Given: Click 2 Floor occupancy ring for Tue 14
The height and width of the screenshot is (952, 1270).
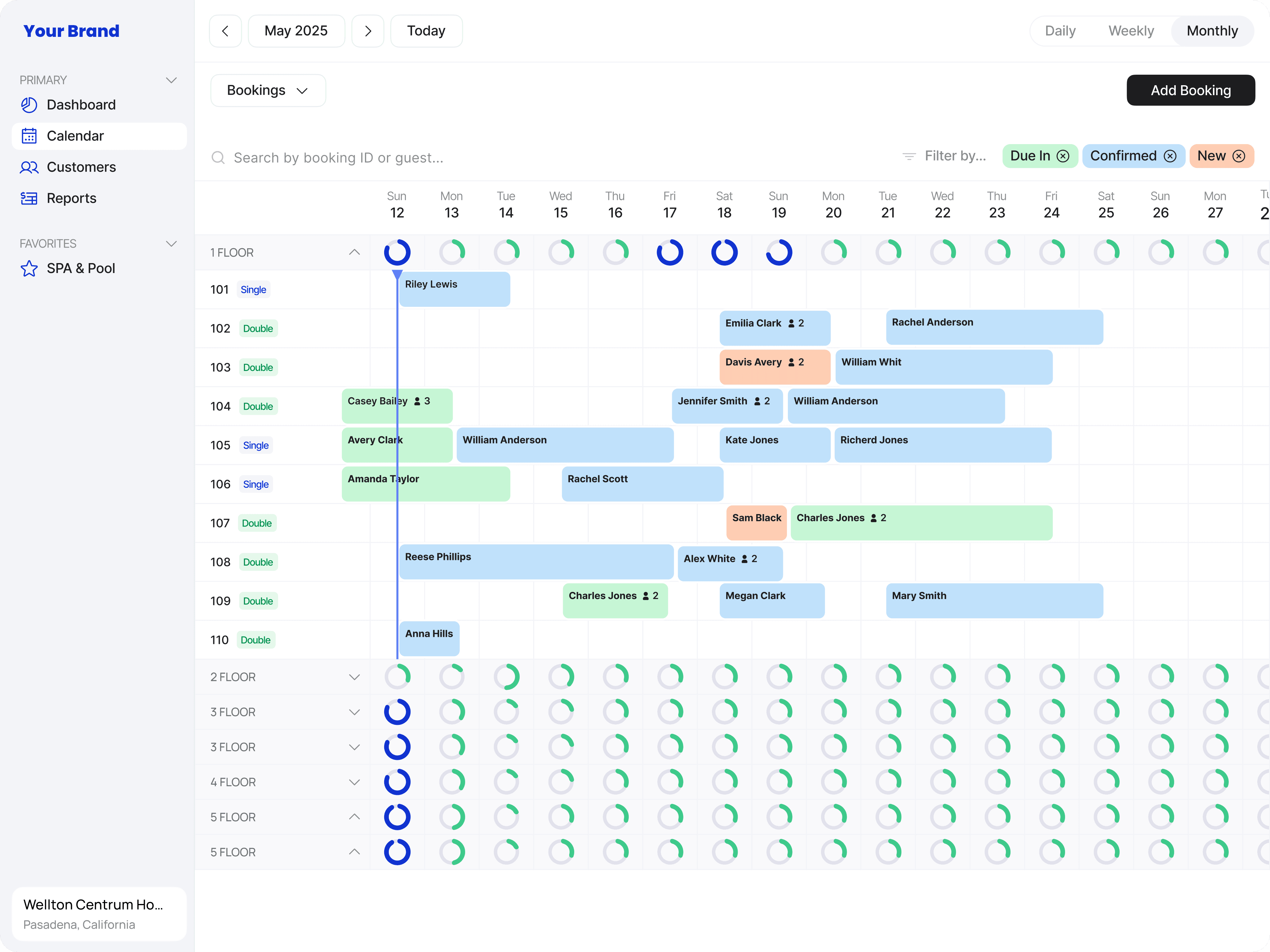Looking at the screenshot, I should [506, 677].
